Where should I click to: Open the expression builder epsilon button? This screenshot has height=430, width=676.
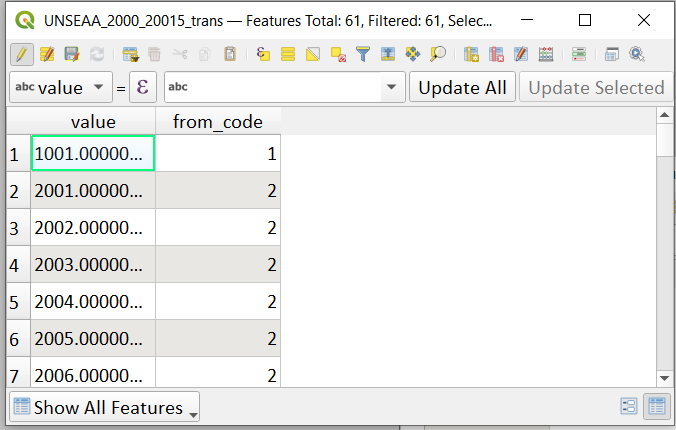(x=143, y=87)
